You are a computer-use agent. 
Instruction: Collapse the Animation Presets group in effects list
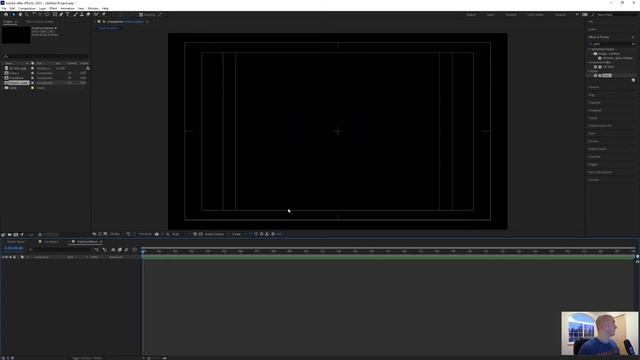point(589,49)
